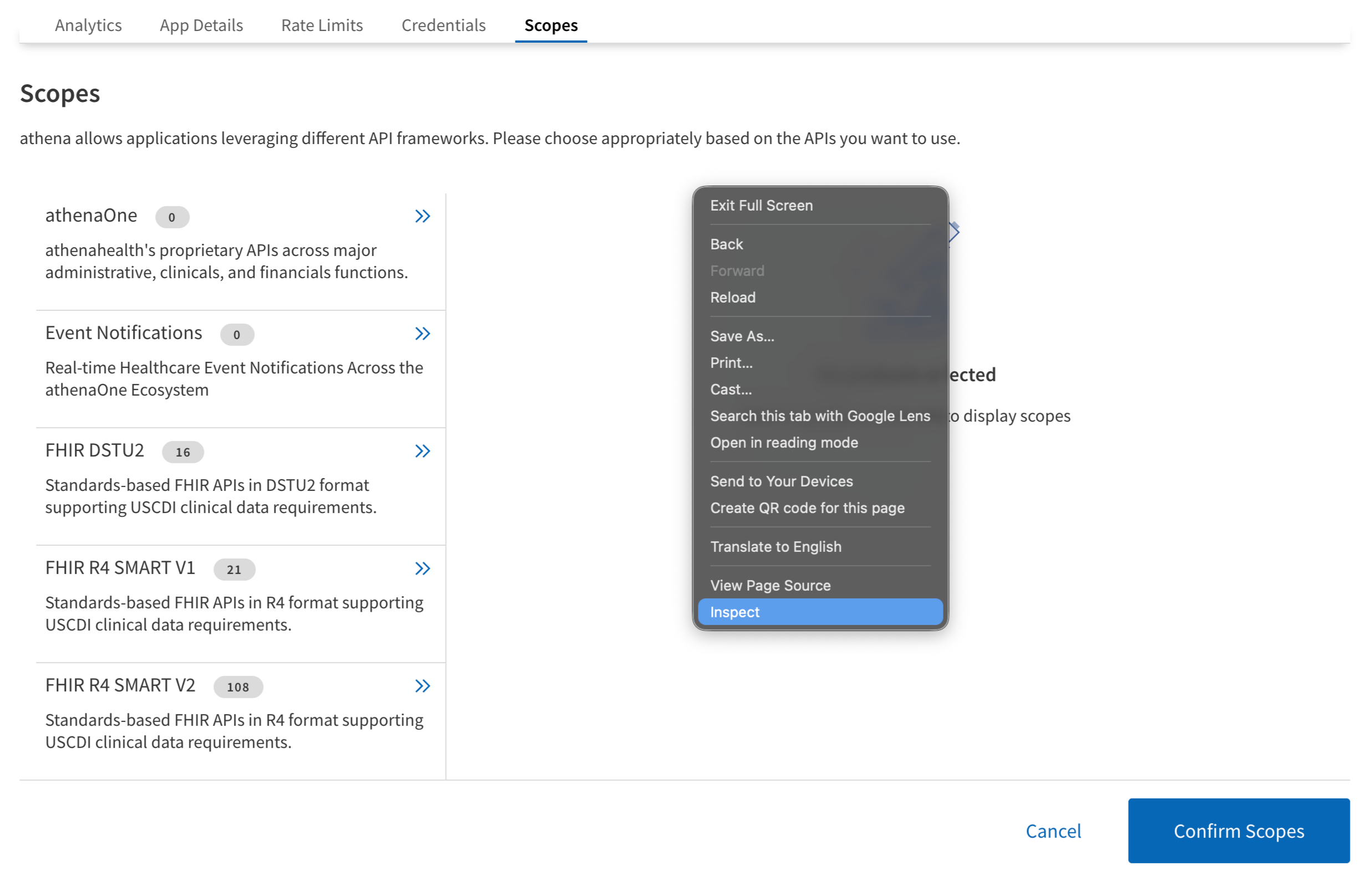Viewport: 1372px width, 886px height.
Task: Expand FHIR DSTU2 double-chevron arrow
Action: (x=422, y=451)
